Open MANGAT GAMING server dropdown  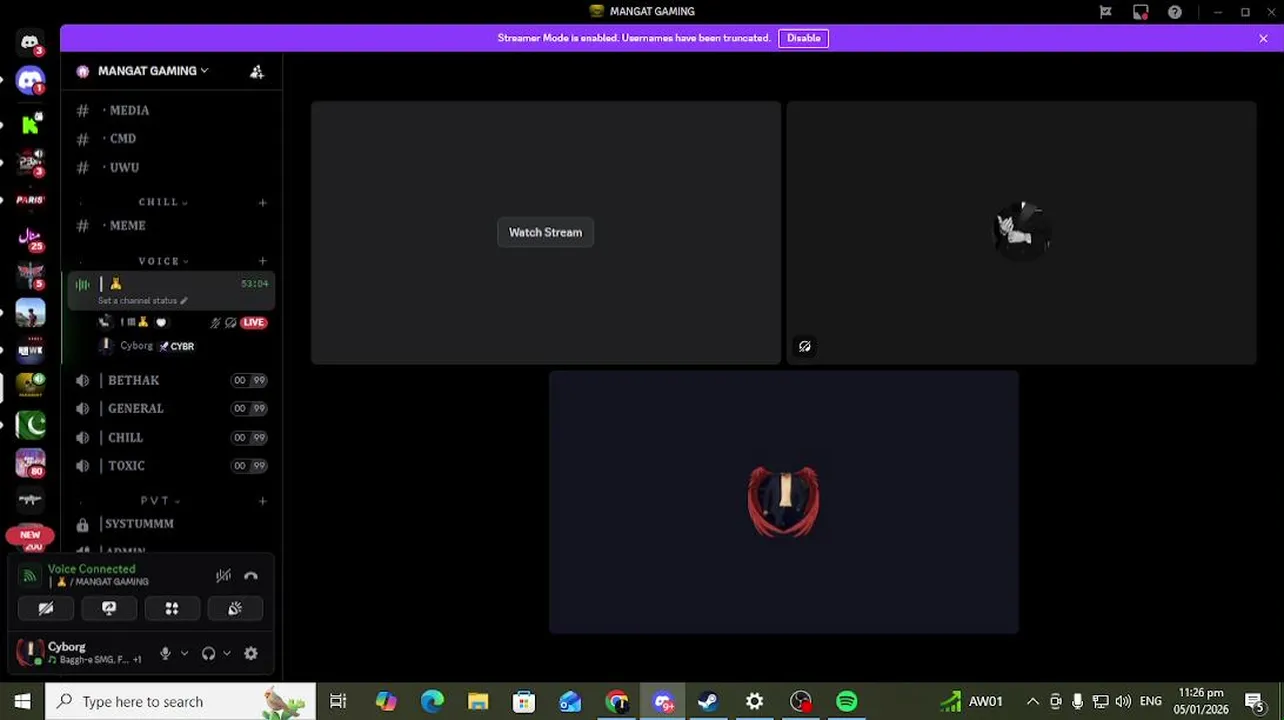[x=152, y=71]
